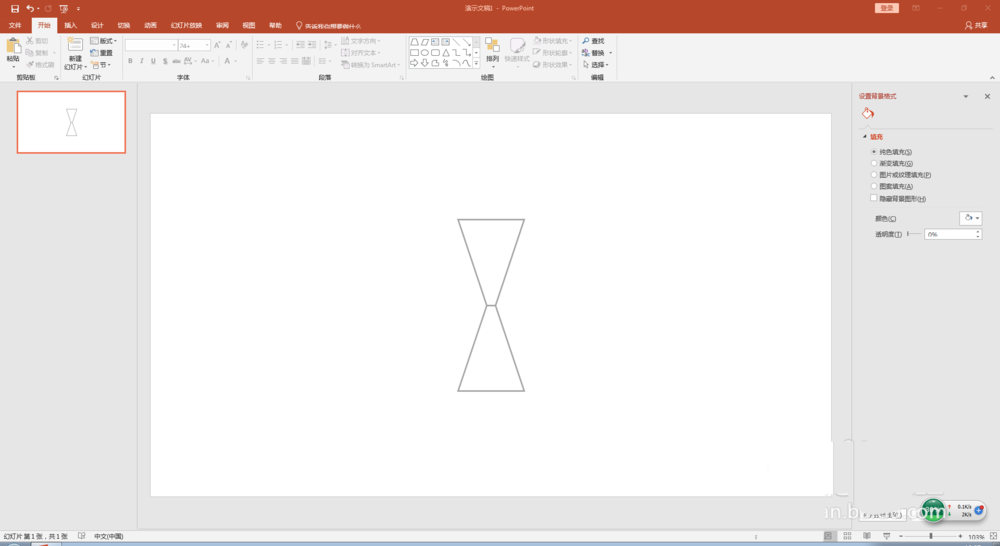This screenshot has height=546, width=1000.
Task: Click the Arrange (排列) icon
Action: tap(492, 46)
